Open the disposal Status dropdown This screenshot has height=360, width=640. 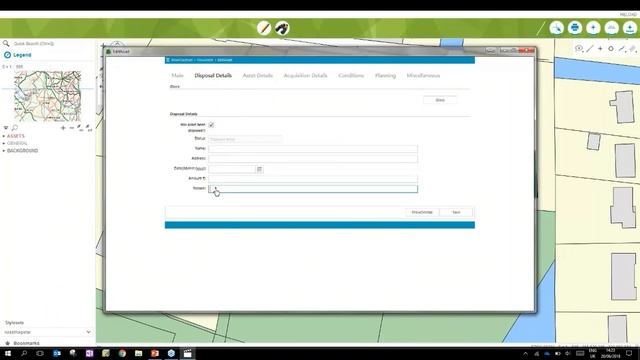245,139
